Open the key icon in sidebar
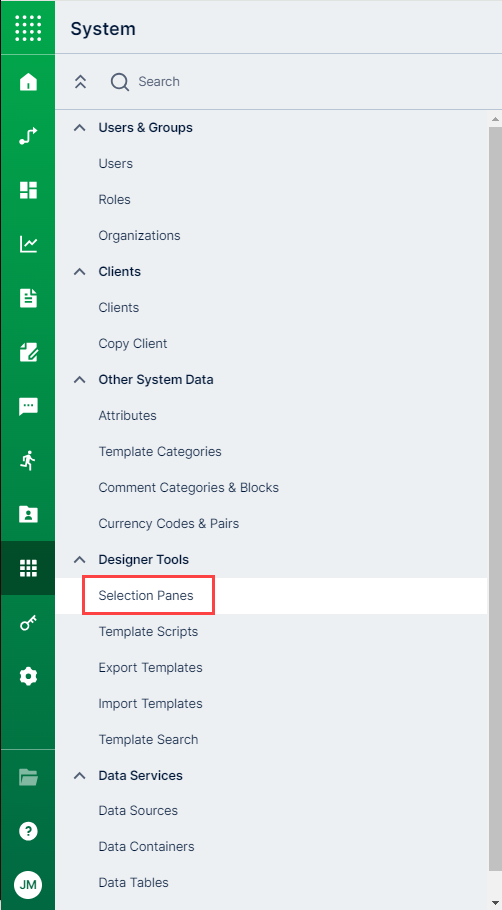Viewport: 502px width, 910px height. pyautogui.click(x=28, y=623)
